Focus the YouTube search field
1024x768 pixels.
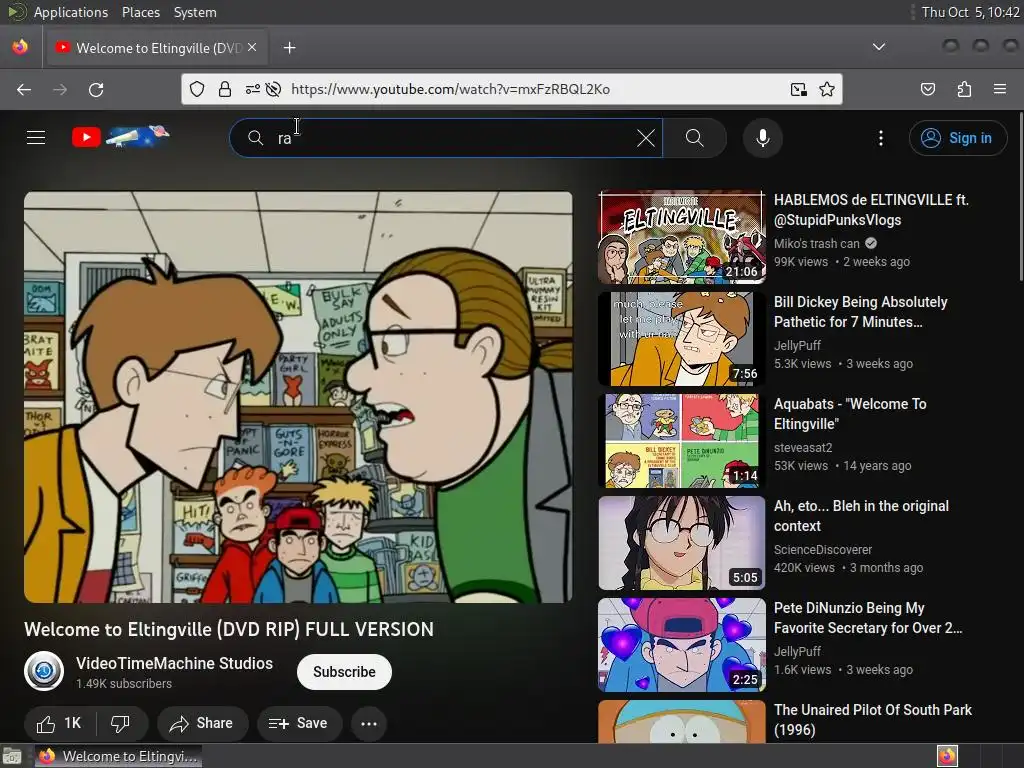446,138
